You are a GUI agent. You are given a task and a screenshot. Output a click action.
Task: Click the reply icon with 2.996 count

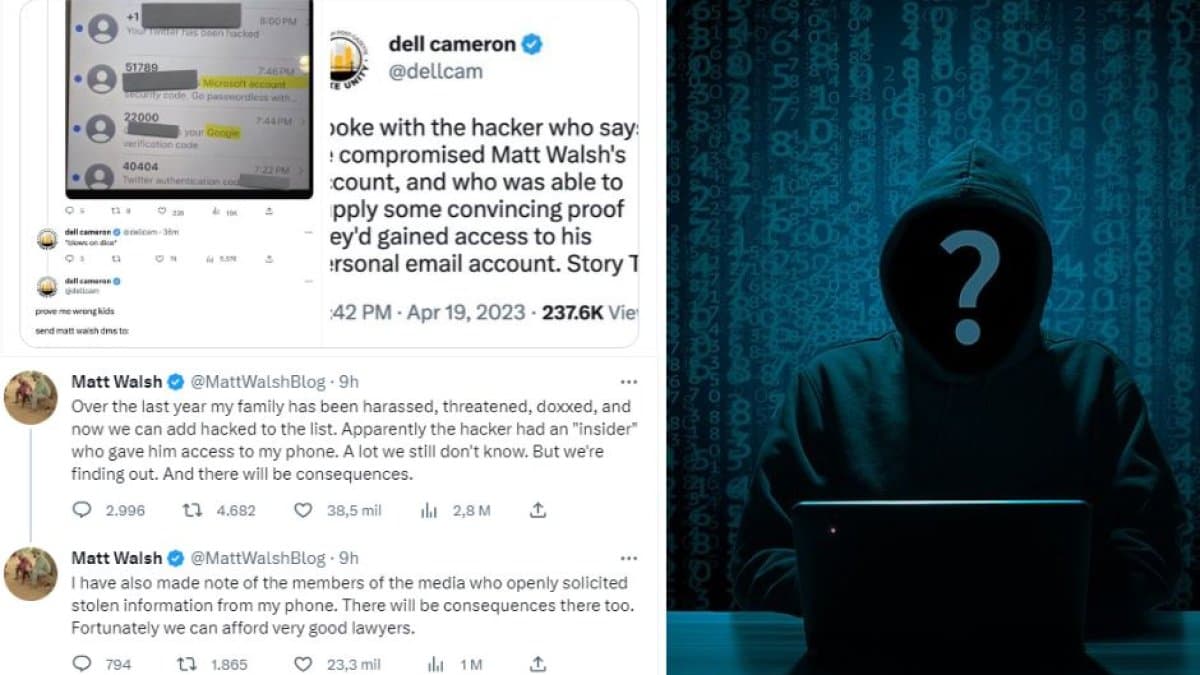click(x=82, y=510)
